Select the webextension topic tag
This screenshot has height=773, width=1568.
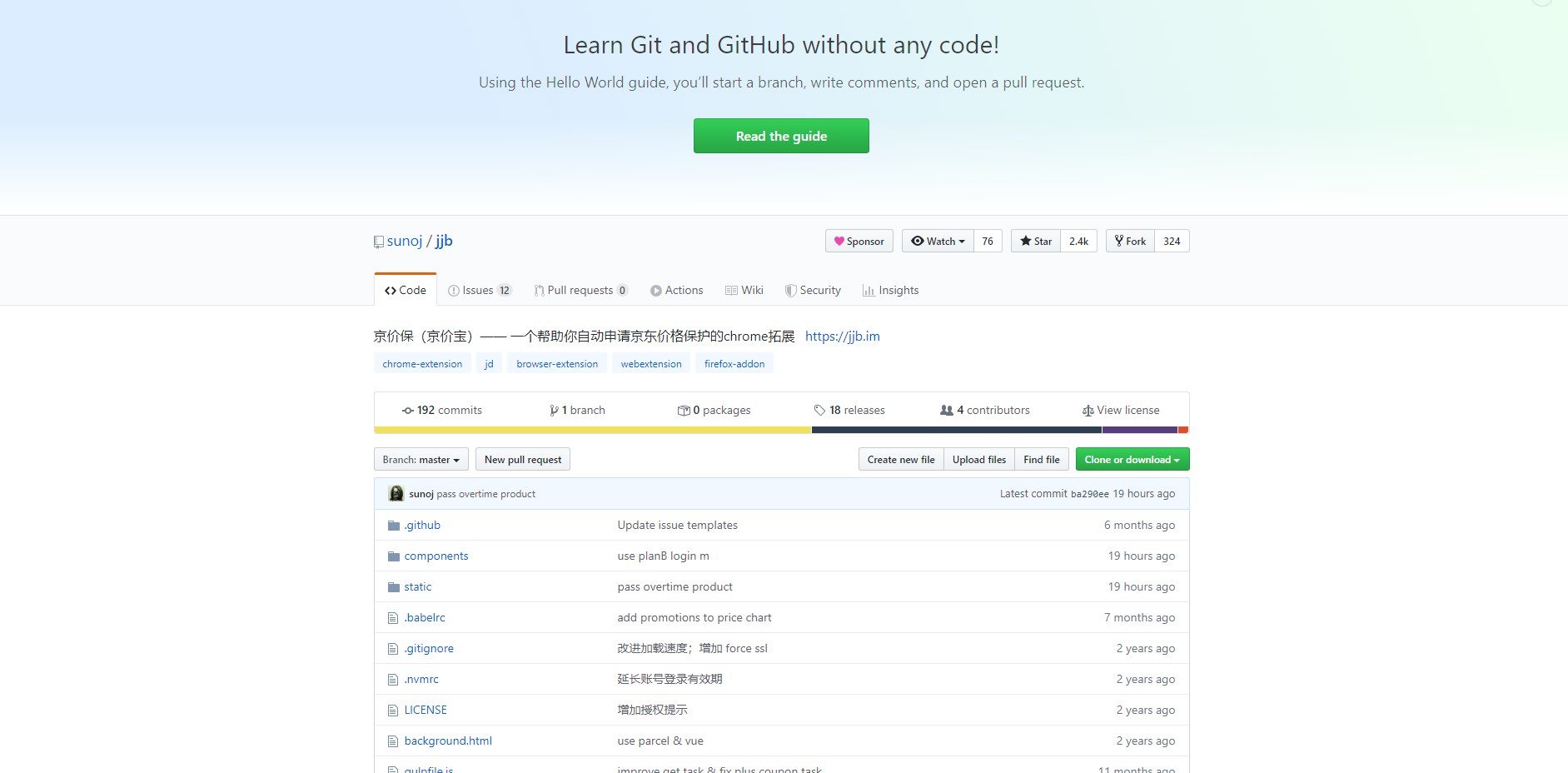click(651, 364)
